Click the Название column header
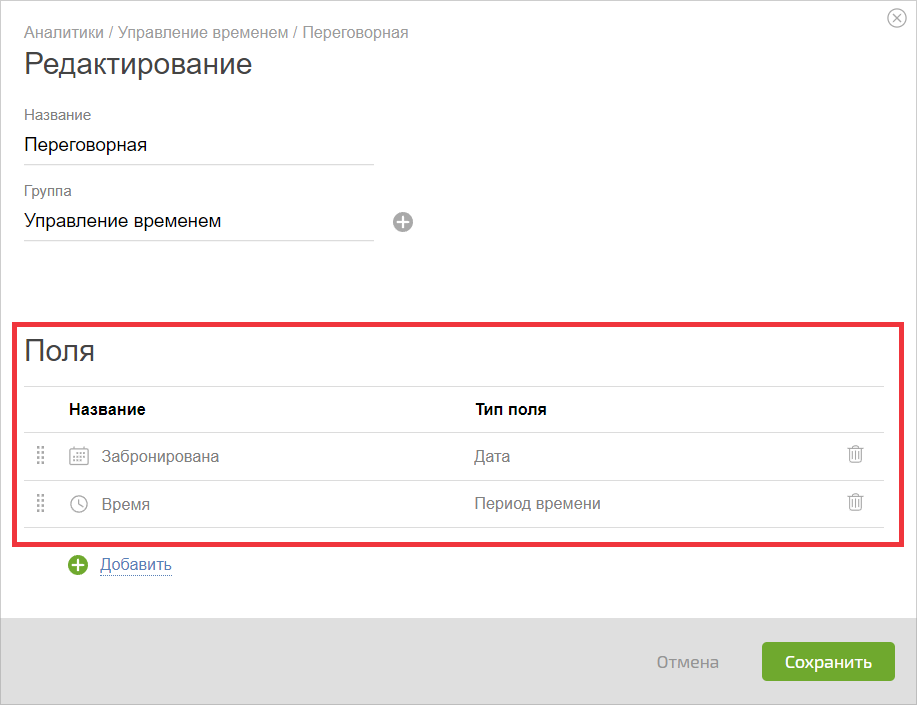The image size is (917, 705). pos(107,409)
